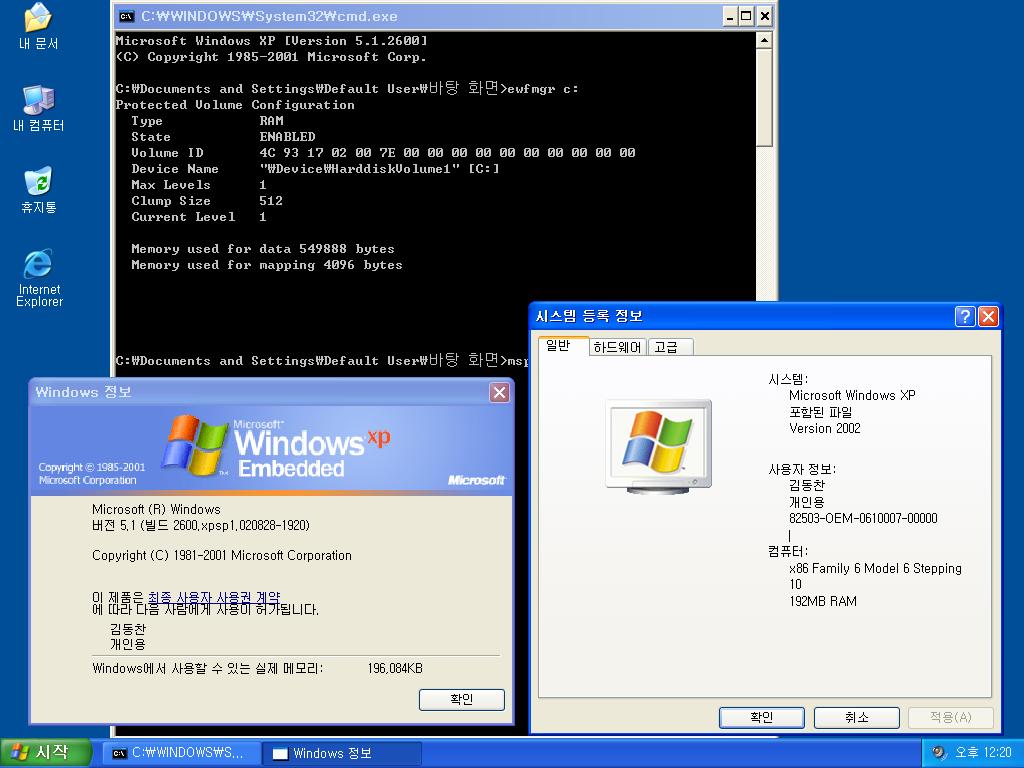Click the Windows flag icon on 시작 button
1024x768 pixels.
19,752
